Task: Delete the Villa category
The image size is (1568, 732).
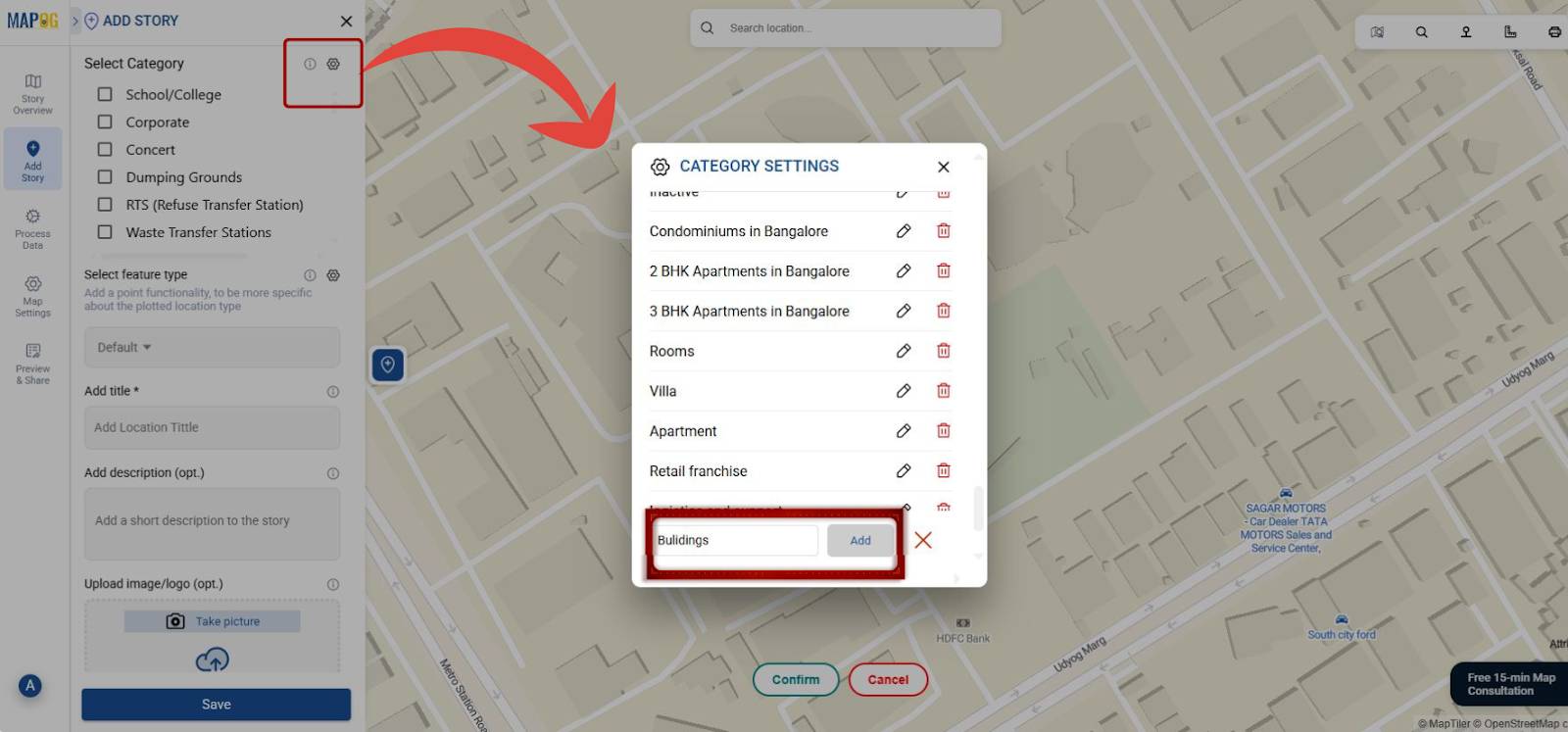Action: [943, 391]
